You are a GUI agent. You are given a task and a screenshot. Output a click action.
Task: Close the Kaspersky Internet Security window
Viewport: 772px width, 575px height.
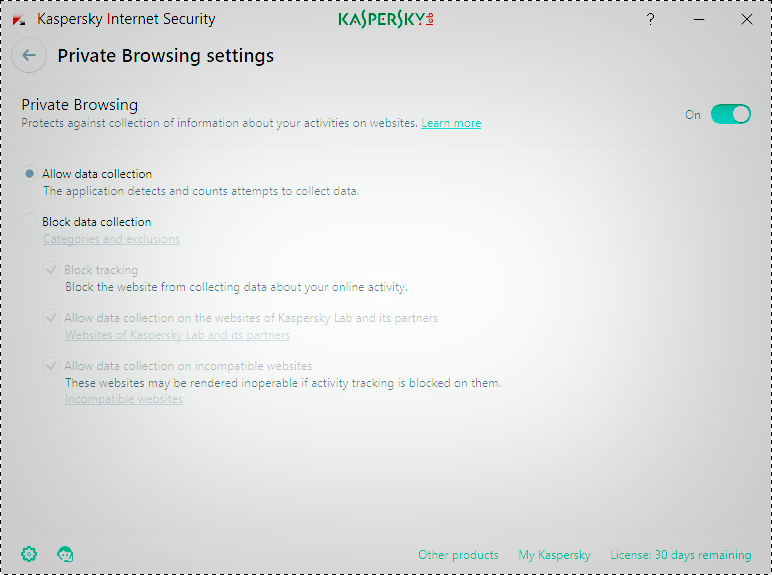[x=746, y=19]
